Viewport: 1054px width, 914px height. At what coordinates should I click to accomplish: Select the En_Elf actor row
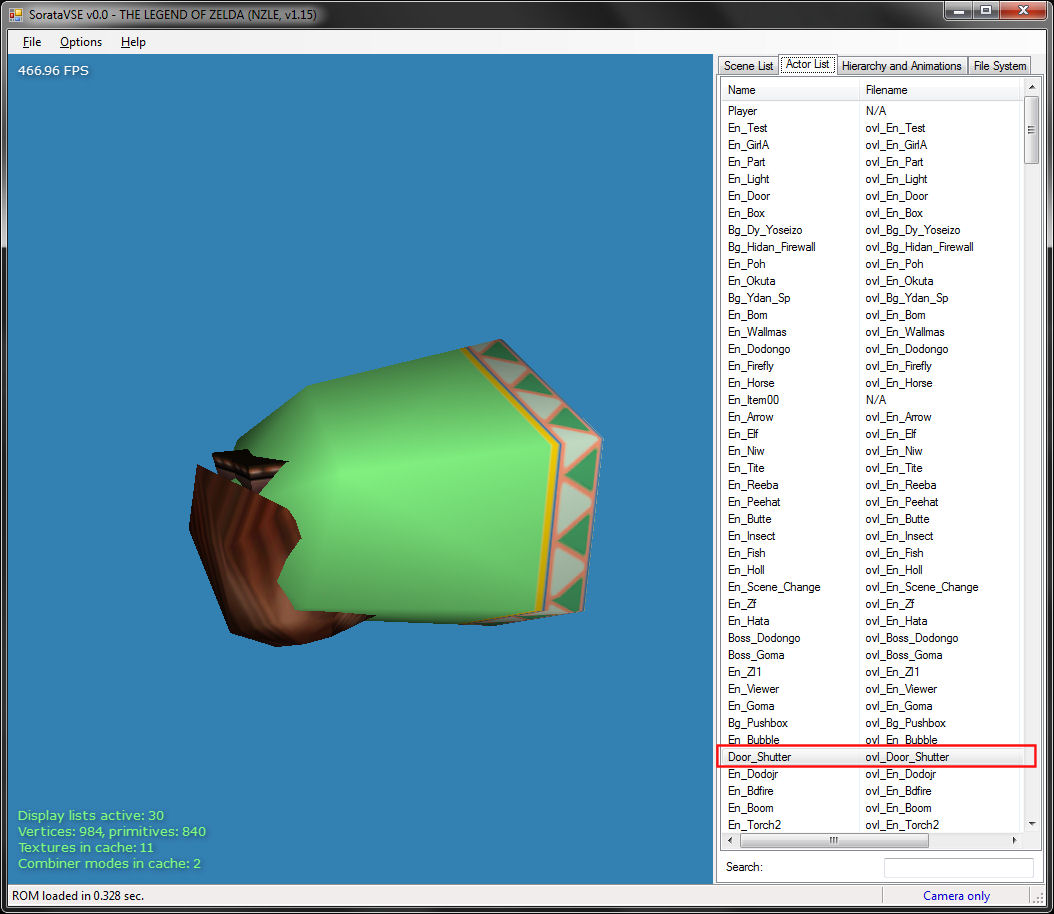873,434
